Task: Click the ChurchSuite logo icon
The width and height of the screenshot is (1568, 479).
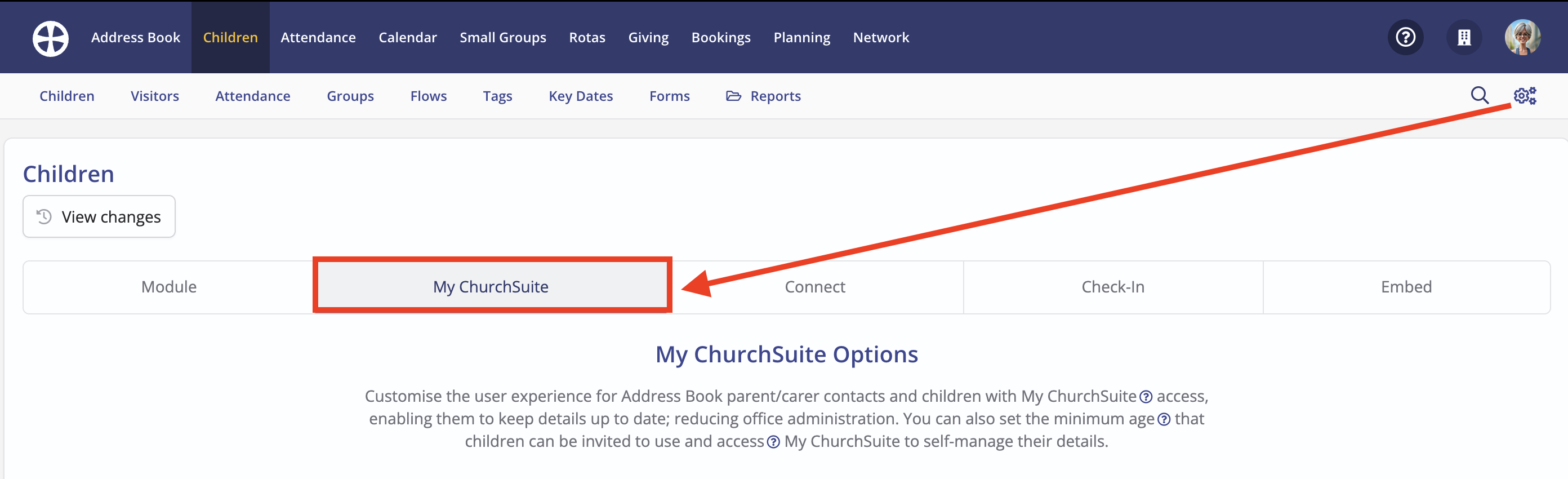Action: (51, 38)
